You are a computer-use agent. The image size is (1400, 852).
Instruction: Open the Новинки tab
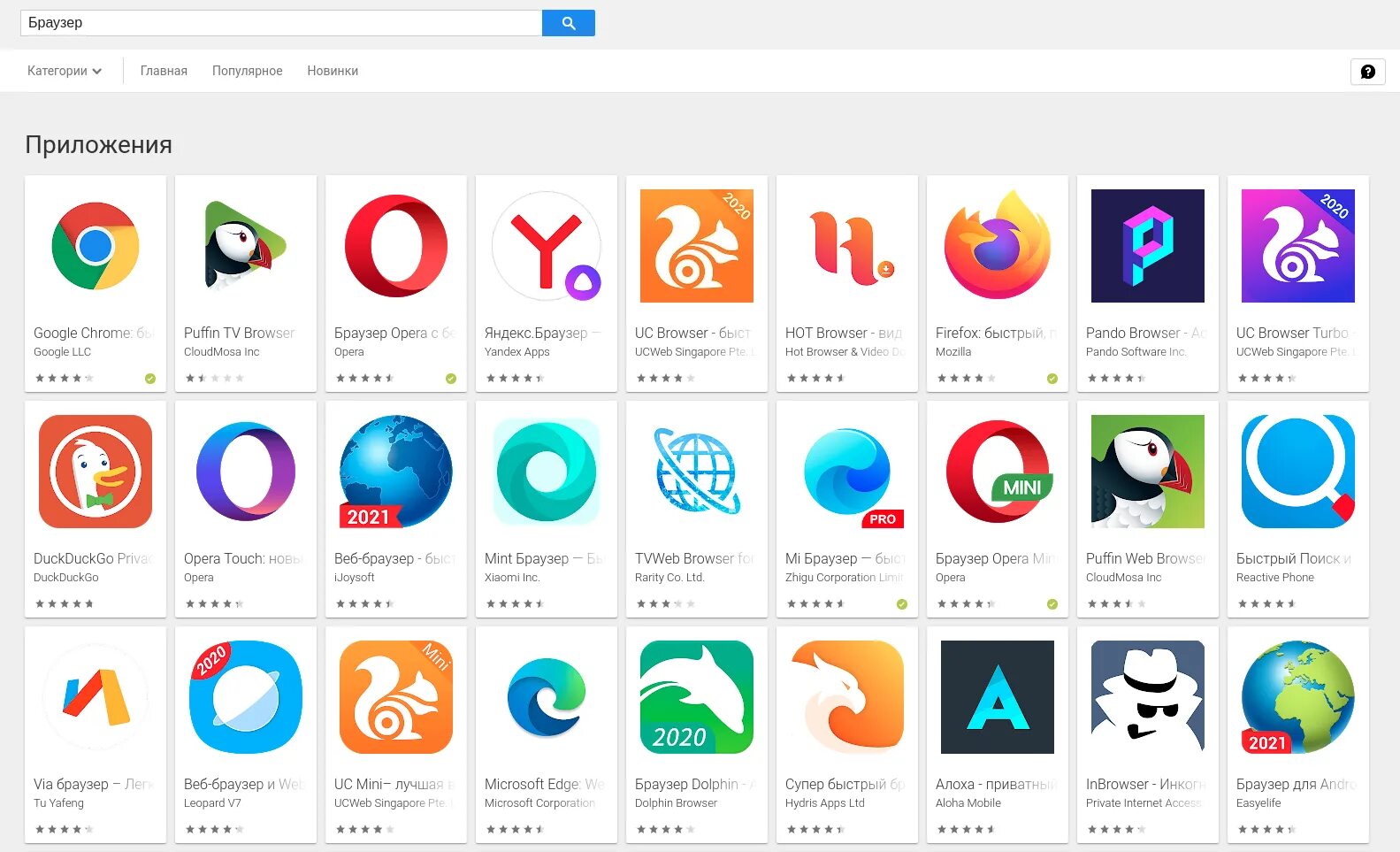(333, 71)
